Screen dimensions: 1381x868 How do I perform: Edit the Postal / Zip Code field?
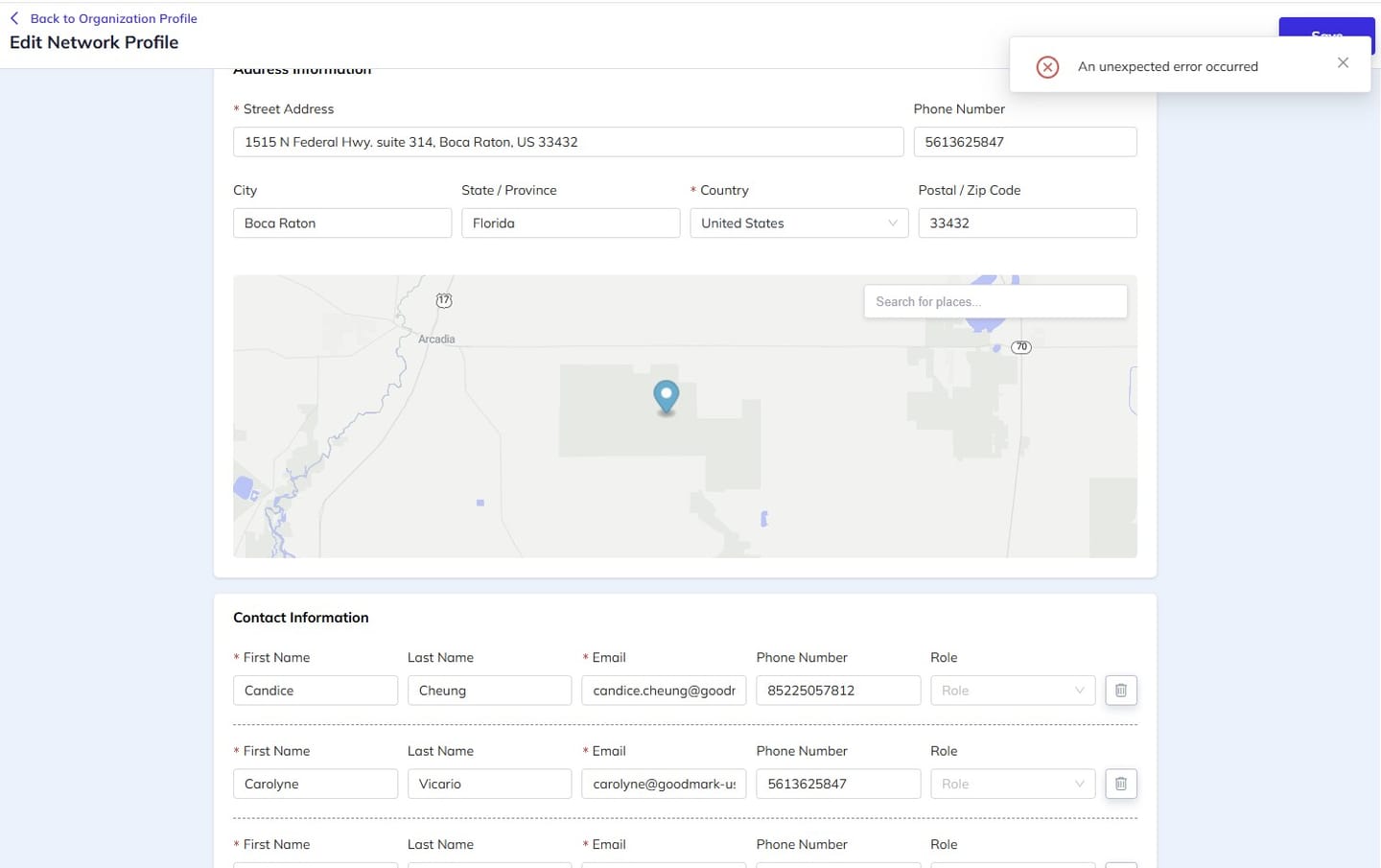1027,223
